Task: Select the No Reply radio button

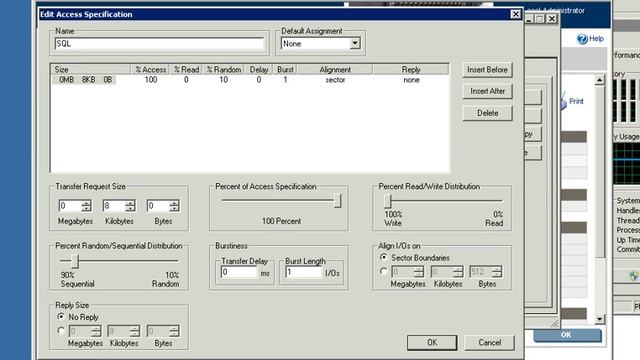Action: click(61, 317)
